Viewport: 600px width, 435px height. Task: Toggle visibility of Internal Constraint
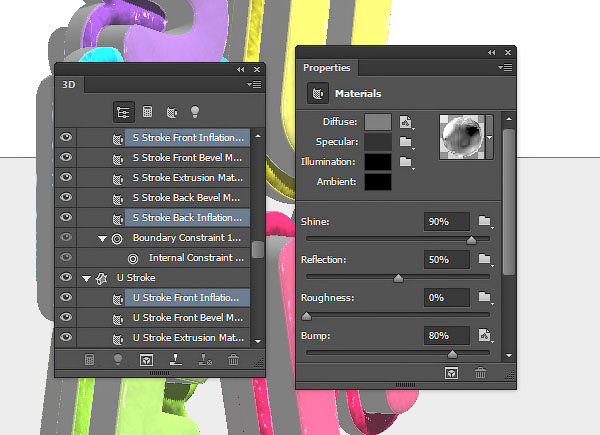click(x=66, y=257)
